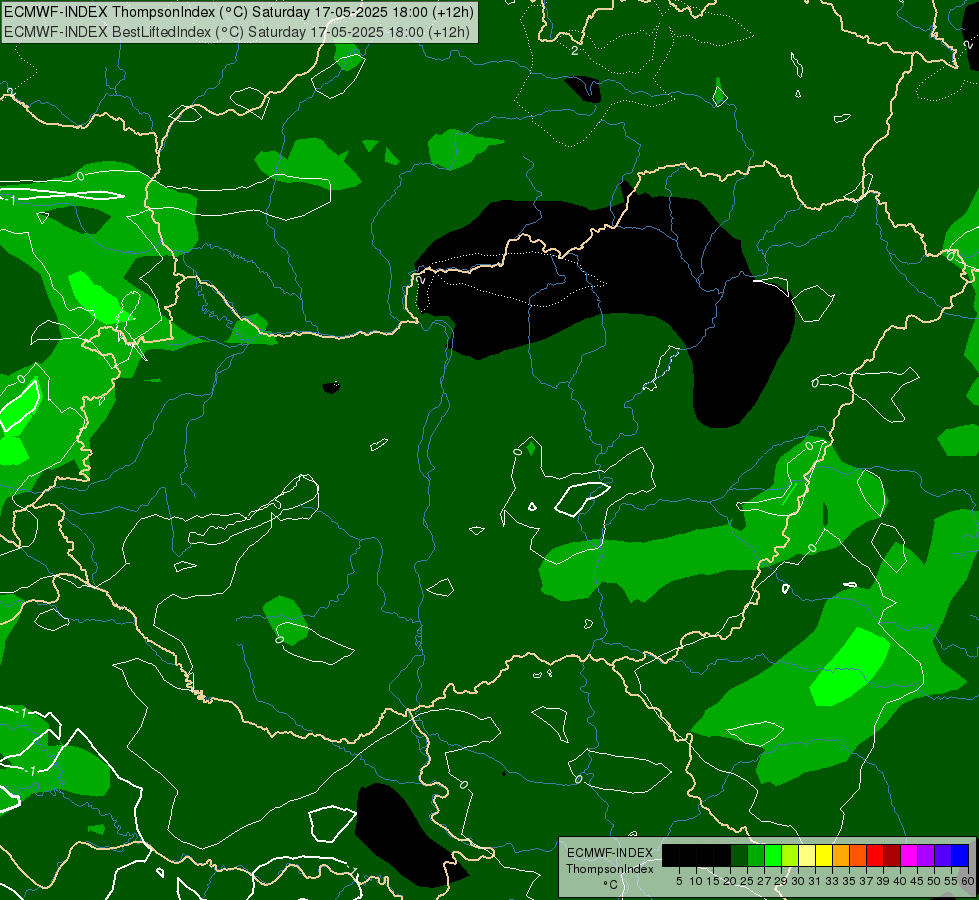
Task: Click the medium green 25–27 legend swatch
Action: point(756,855)
